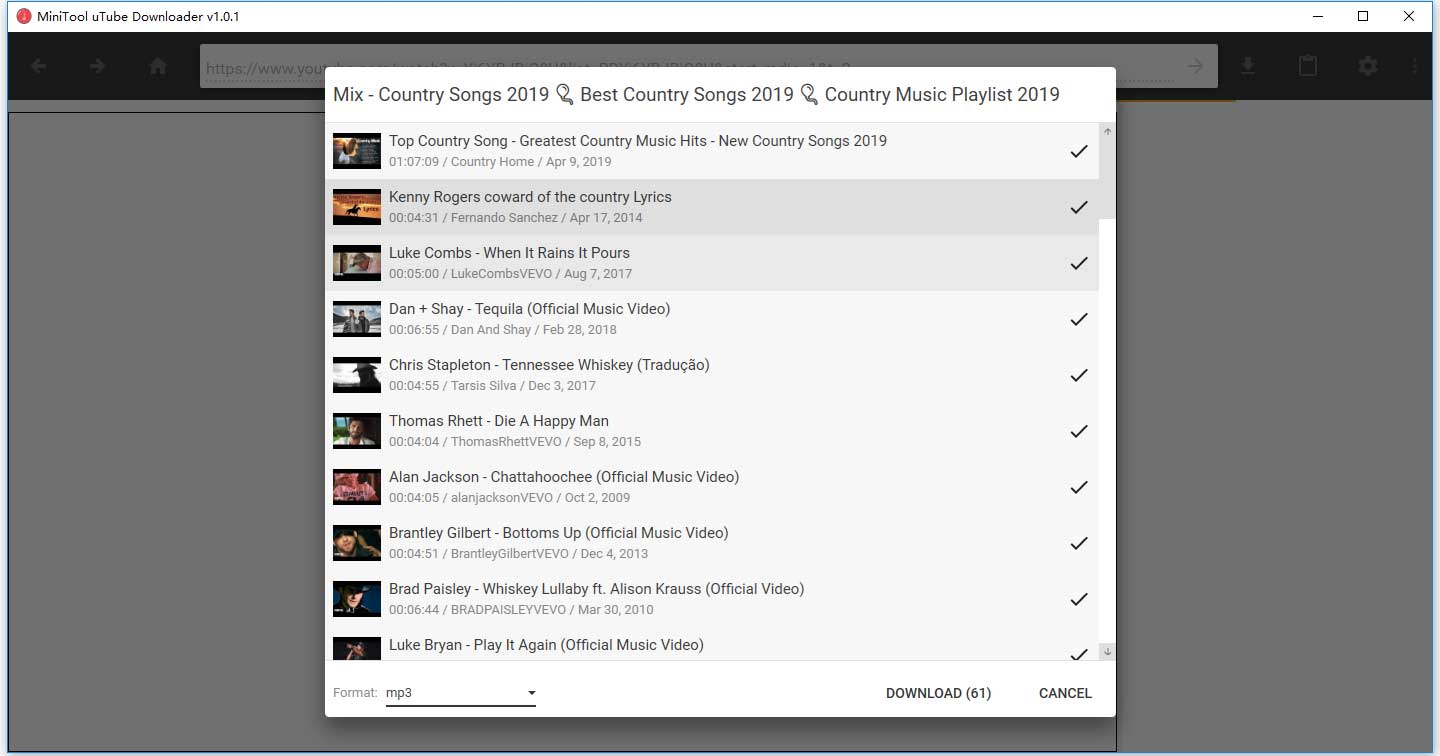Select title 'Alan Jackson - Chattahoochee (Official Music Video)'

564,477
